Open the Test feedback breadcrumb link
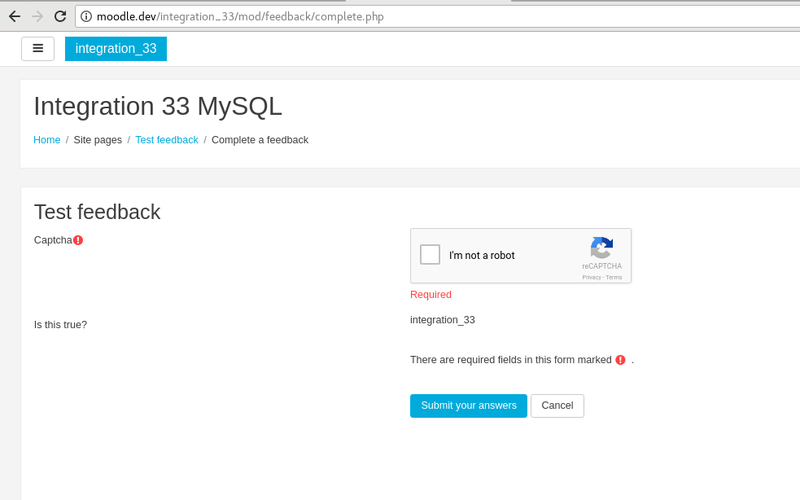The height and width of the screenshot is (500, 800). 167,140
